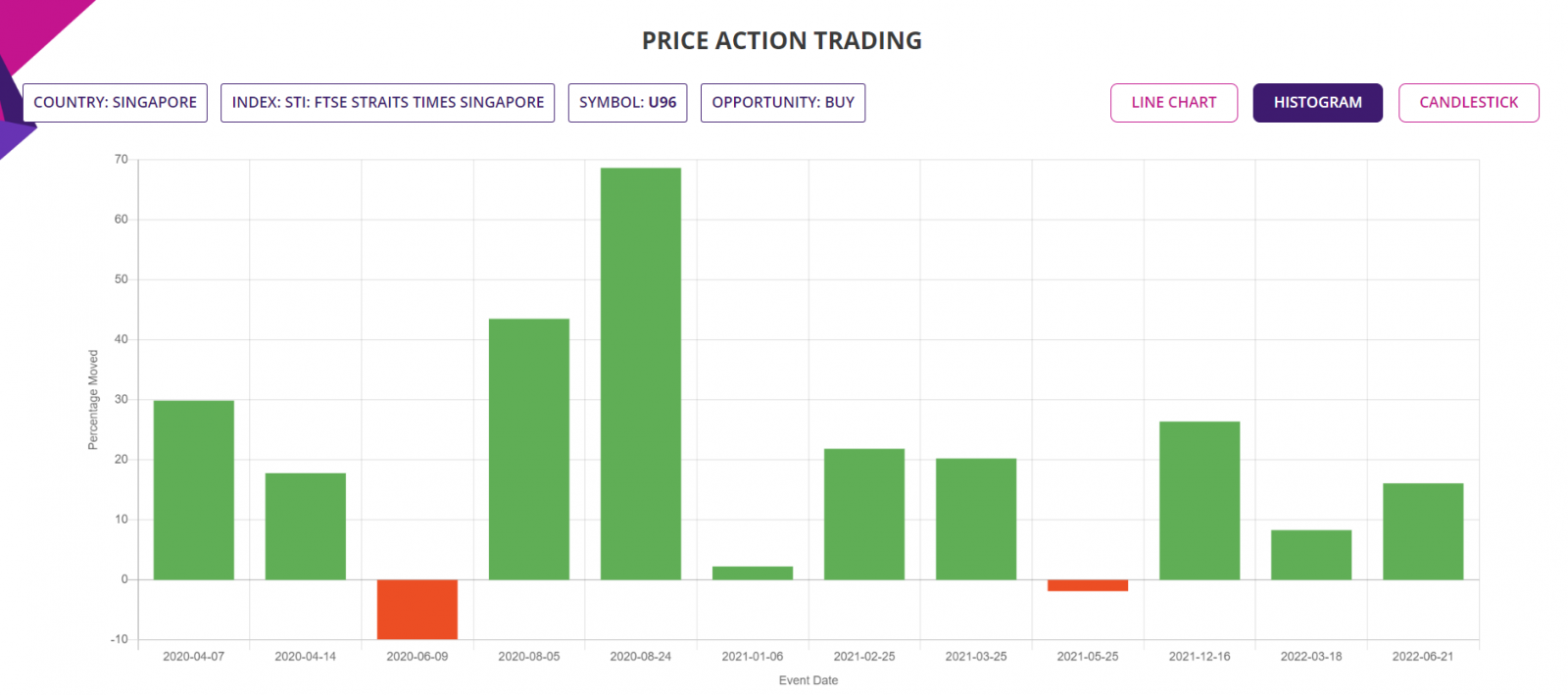Screen dimensions: 1568x695
Task: Click the red bar for 2020-06-09
Action: click(x=417, y=609)
